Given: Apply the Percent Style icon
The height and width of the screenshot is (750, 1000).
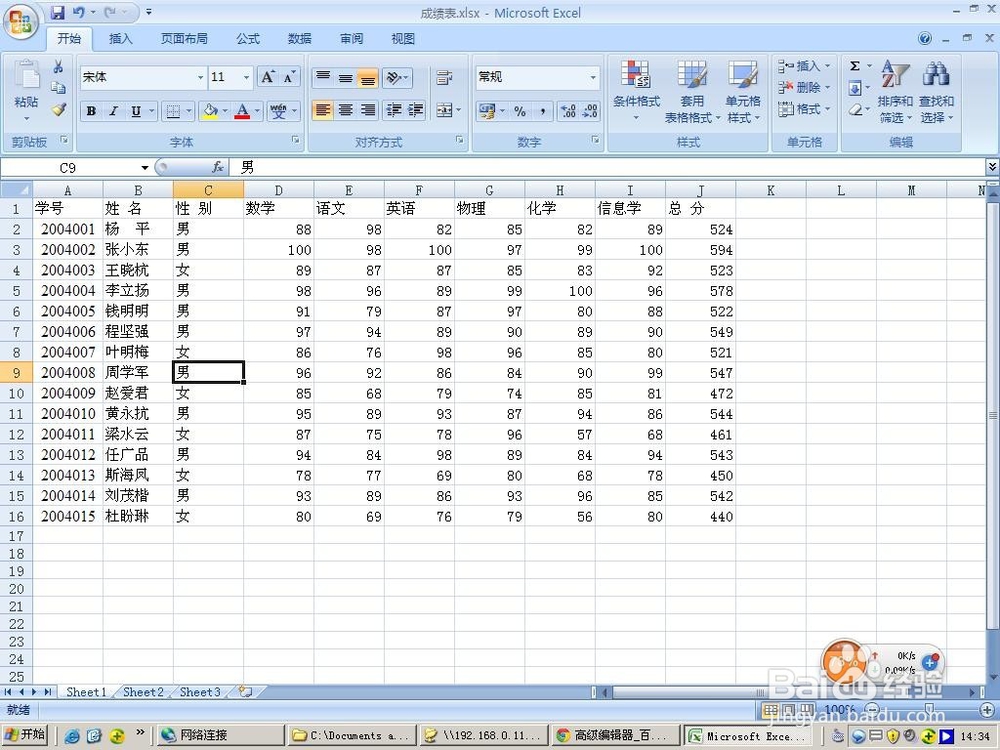Looking at the screenshot, I should pyautogui.click(x=520, y=111).
